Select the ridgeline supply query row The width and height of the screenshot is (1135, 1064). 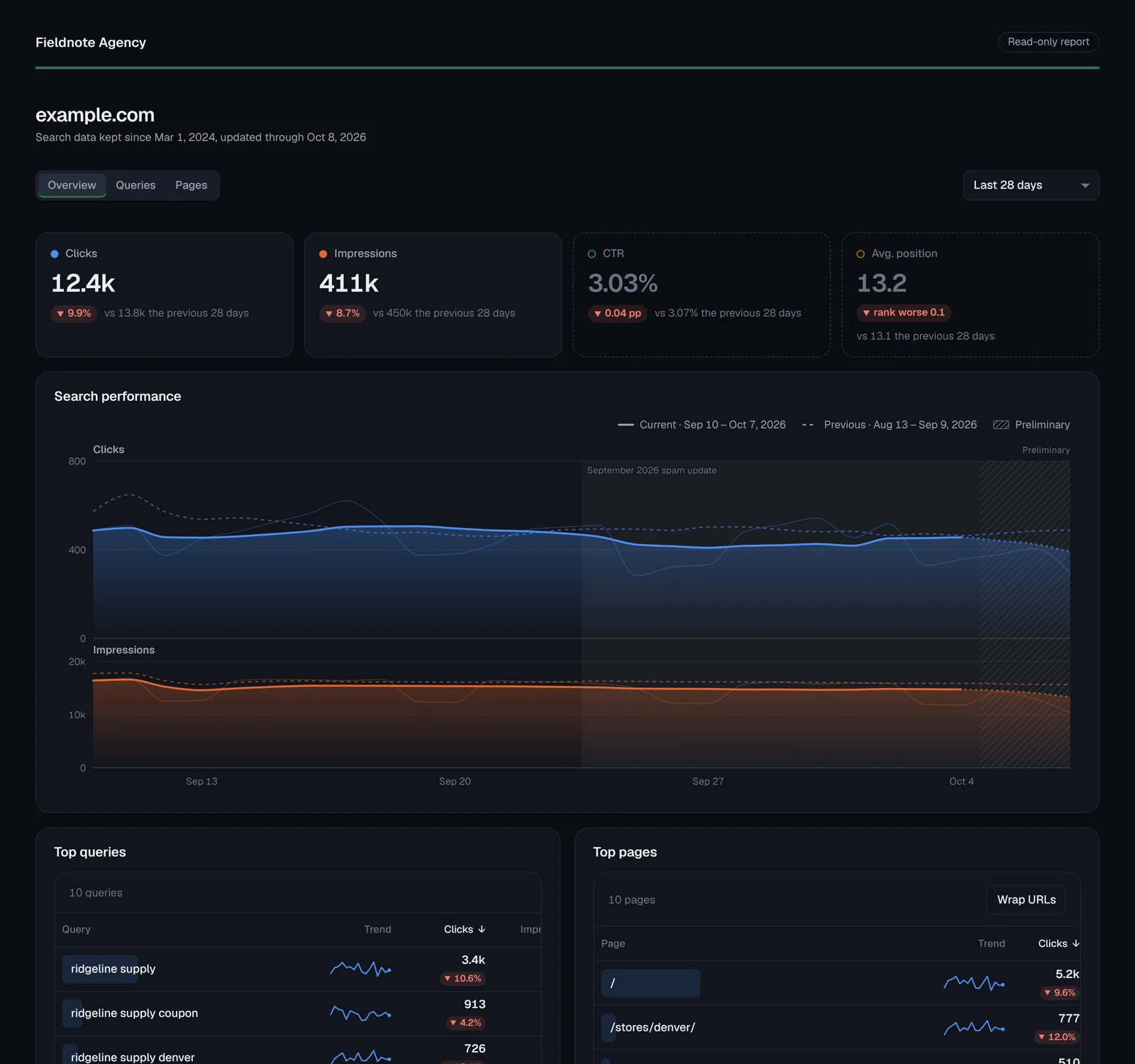(x=298, y=969)
